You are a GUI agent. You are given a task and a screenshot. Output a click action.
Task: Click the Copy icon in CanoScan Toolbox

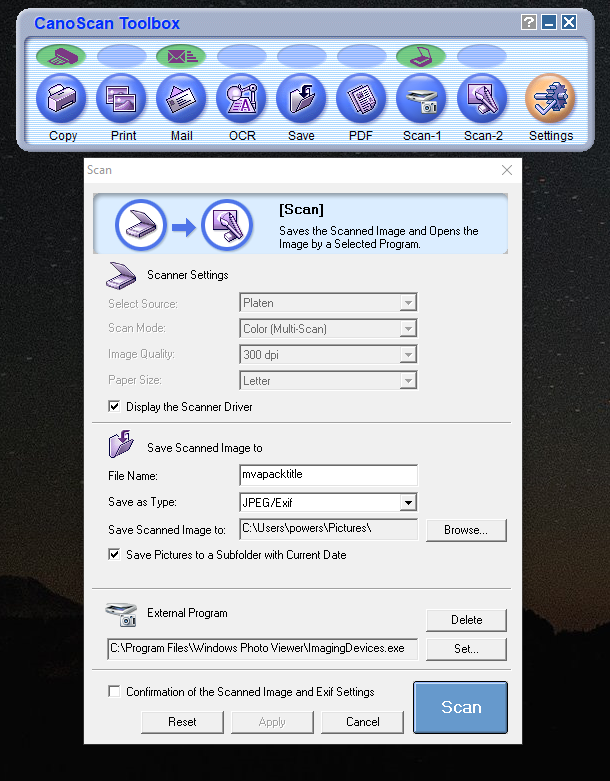point(61,99)
